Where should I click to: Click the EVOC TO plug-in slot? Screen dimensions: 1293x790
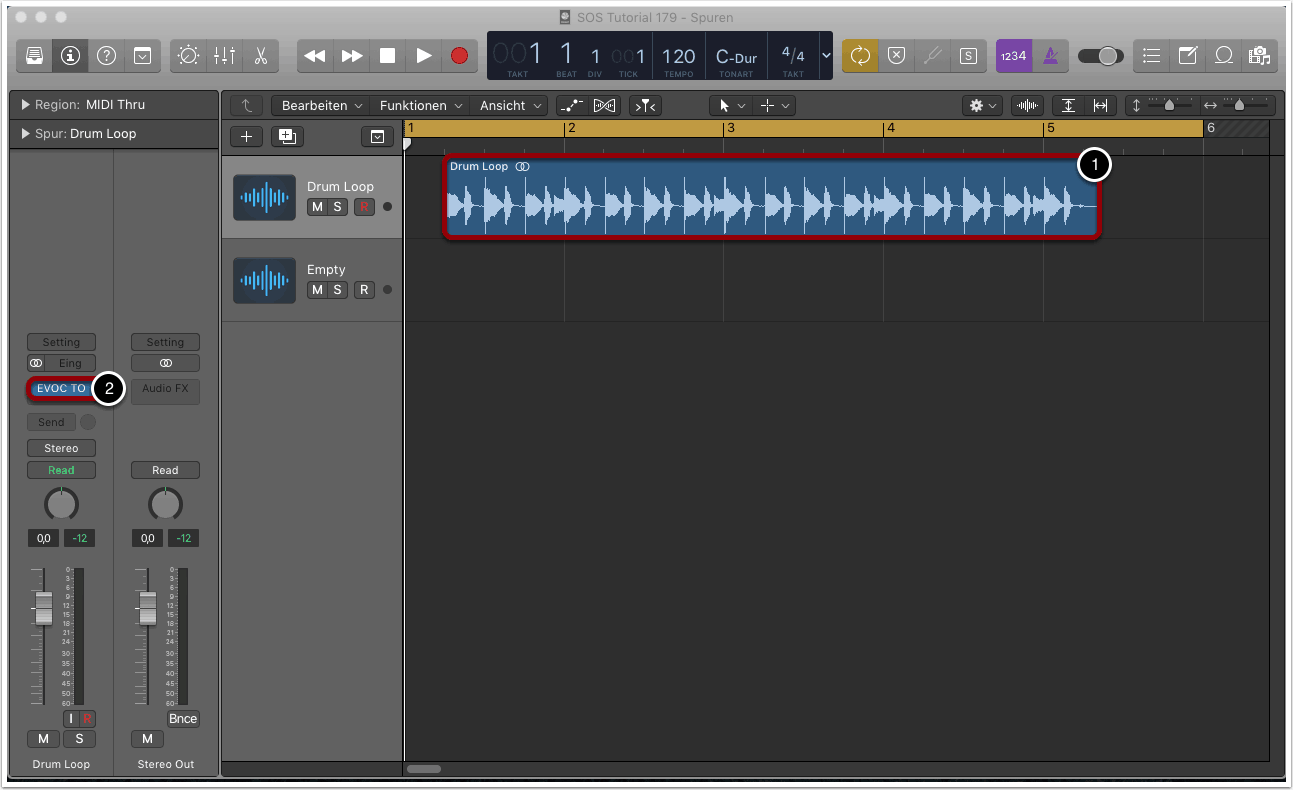tap(60, 389)
